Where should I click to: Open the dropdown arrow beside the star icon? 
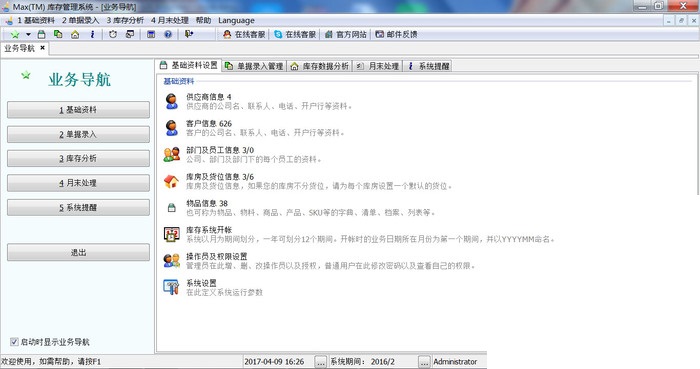[x=28, y=34]
